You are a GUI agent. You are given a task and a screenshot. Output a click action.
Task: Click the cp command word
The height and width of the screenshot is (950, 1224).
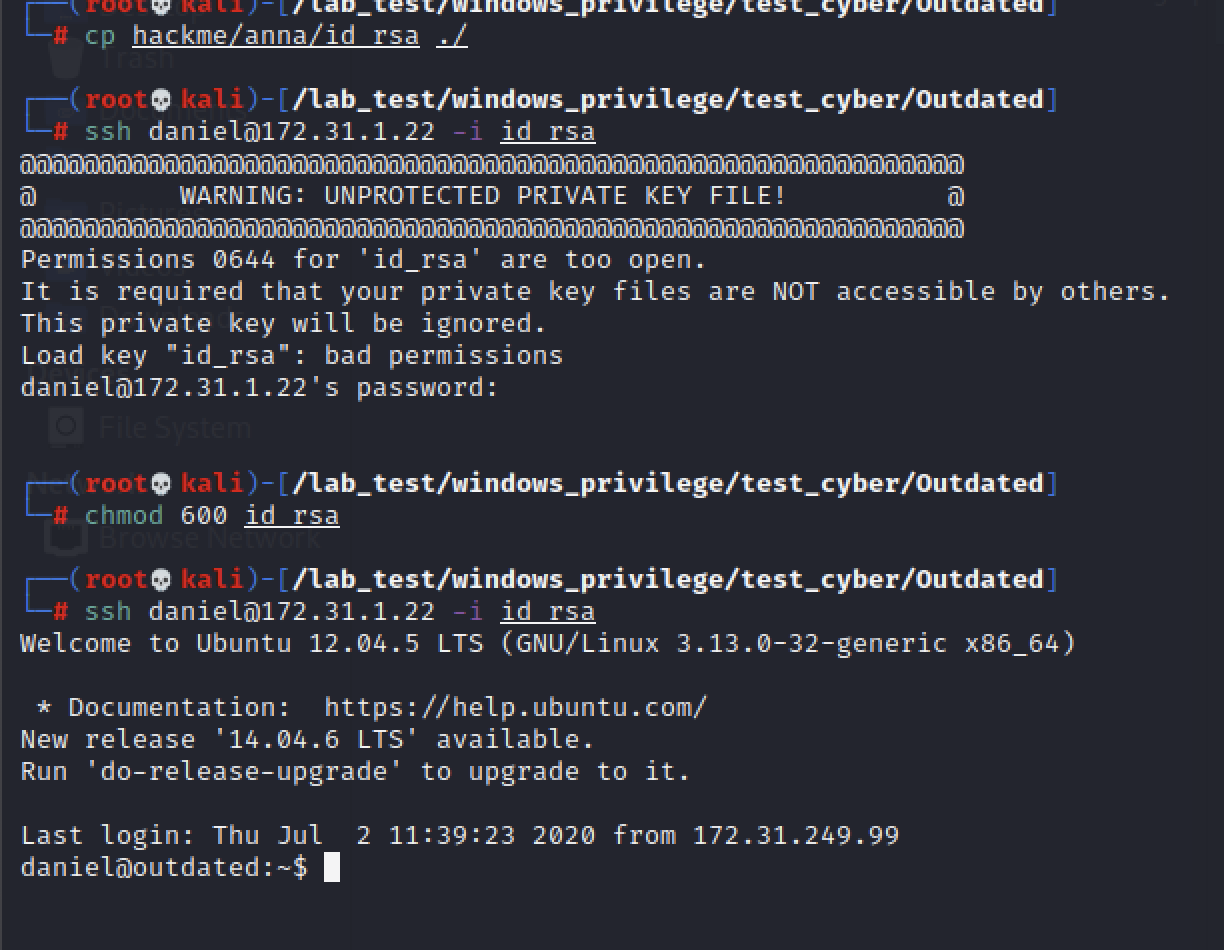100,36
